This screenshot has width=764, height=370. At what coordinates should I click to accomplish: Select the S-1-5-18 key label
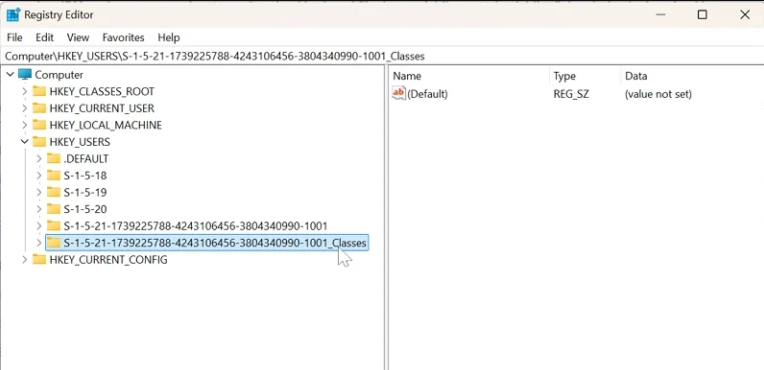pyautogui.click(x=85, y=175)
